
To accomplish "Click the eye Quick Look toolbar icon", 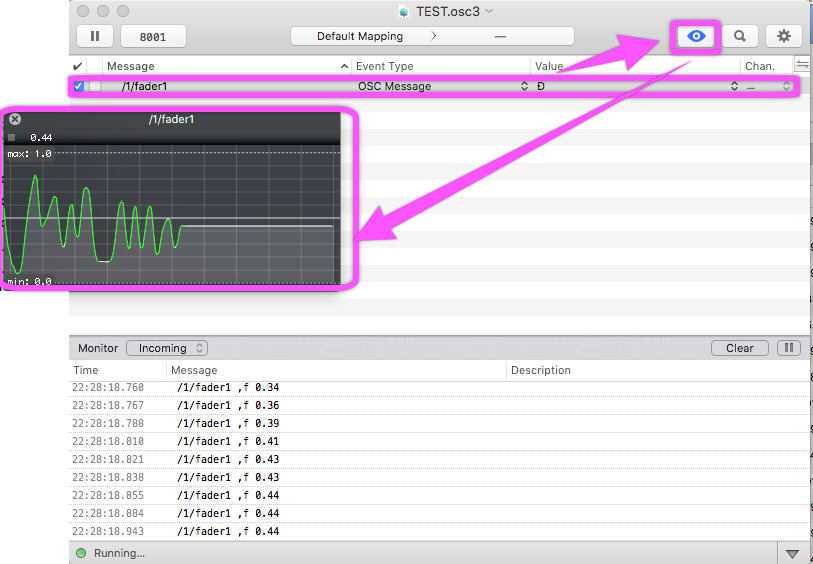I will [x=697, y=36].
